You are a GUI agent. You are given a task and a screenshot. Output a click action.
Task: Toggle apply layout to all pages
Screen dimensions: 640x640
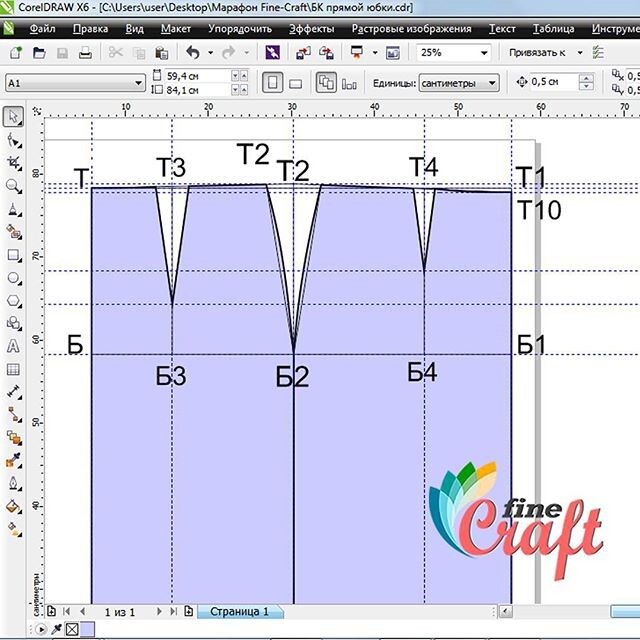[326, 83]
